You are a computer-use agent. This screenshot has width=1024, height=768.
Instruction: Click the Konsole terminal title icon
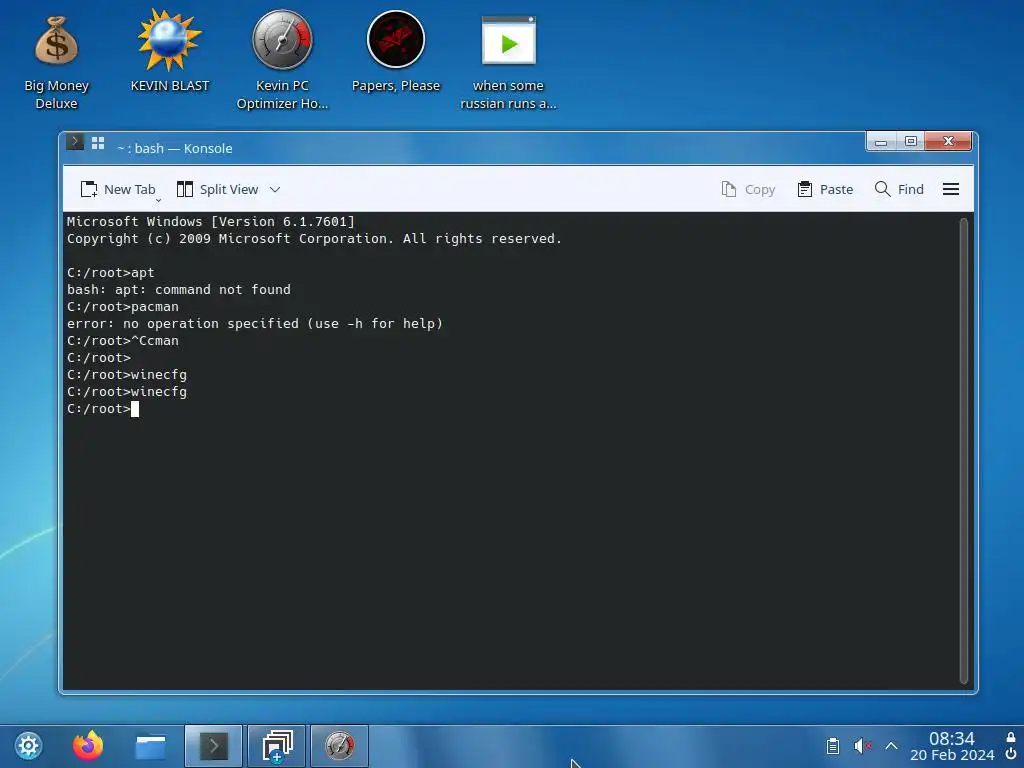pyautogui.click(x=75, y=142)
